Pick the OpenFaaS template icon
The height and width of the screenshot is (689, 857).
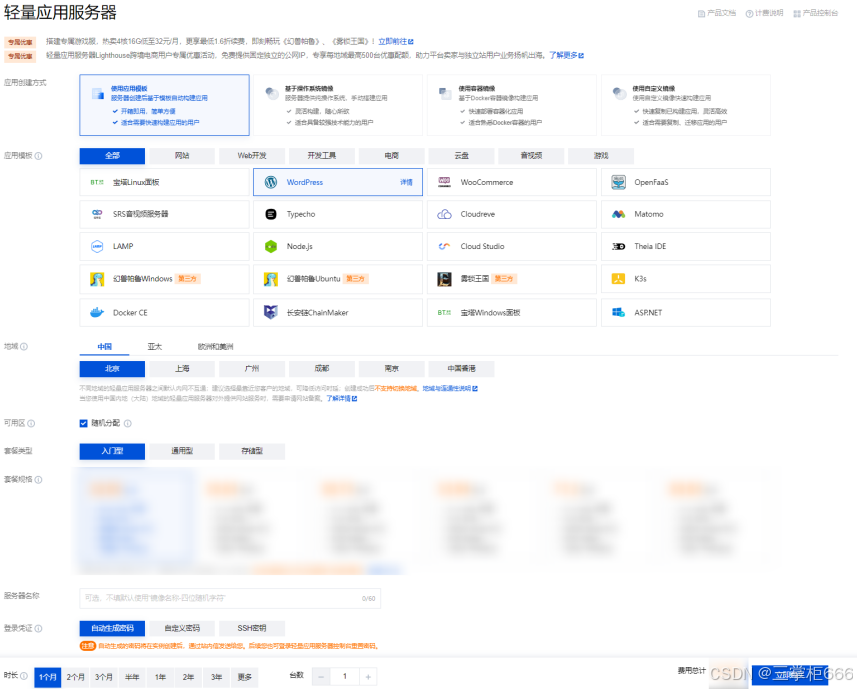(618, 182)
